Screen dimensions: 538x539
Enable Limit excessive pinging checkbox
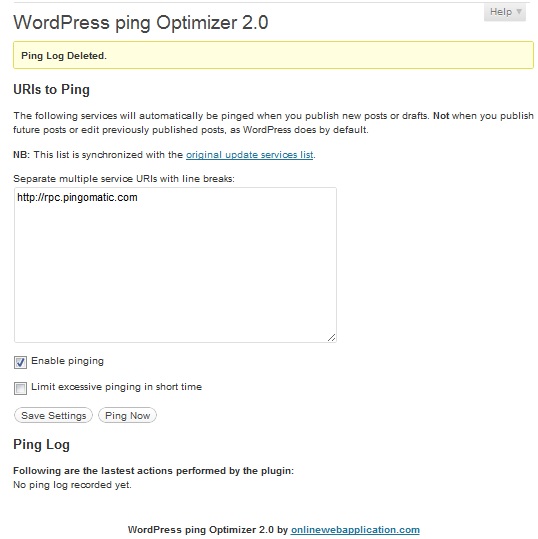coord(20,388)
